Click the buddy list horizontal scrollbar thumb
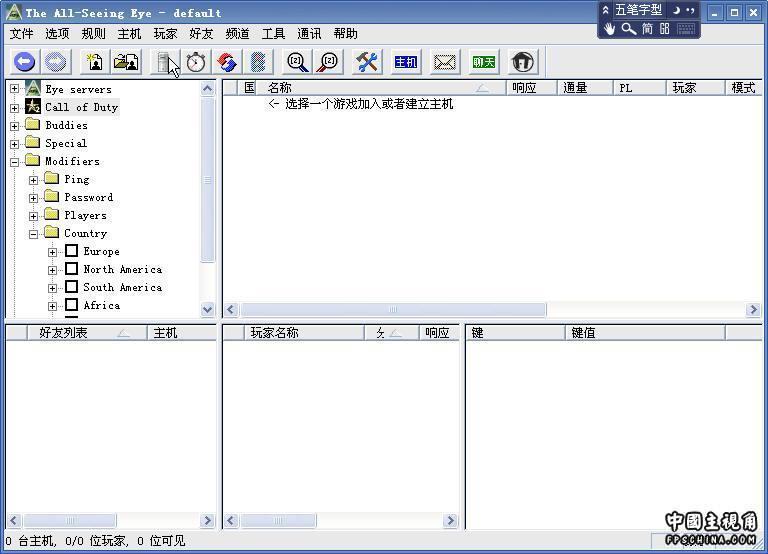This screenshot has width=768, height=554. click(70, 520)
